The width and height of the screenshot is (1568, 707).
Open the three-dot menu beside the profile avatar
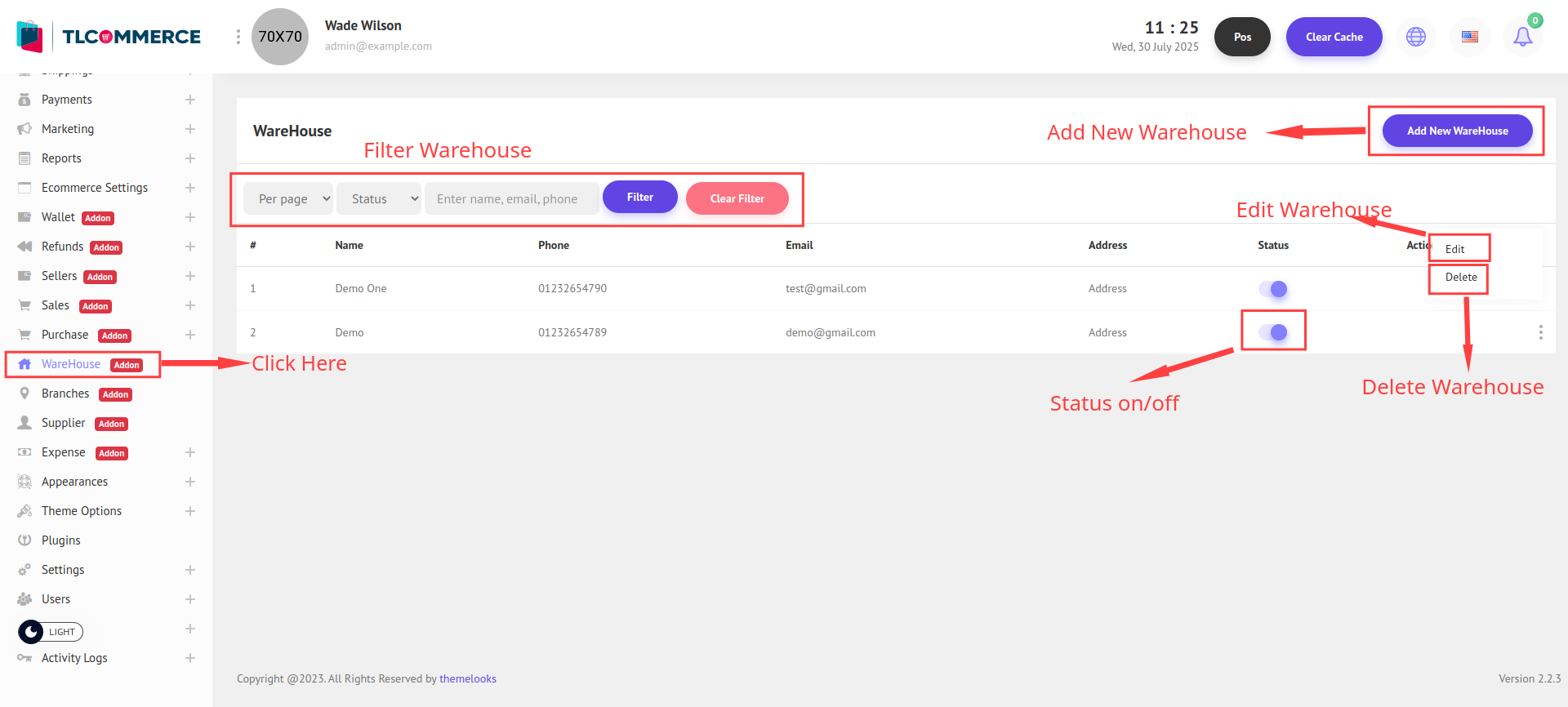[x=238, y=37]
